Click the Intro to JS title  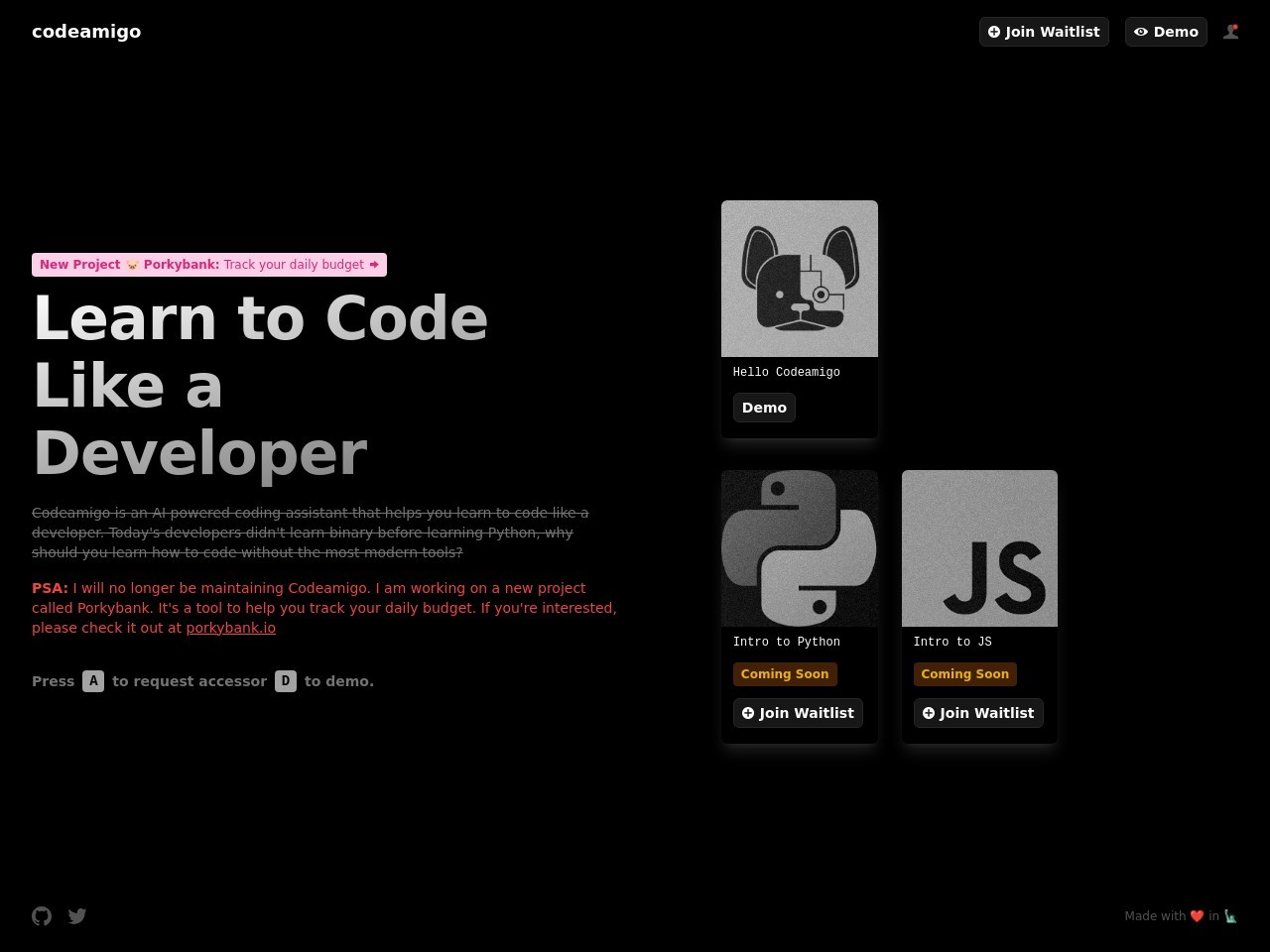pyautogui.click(x=952, y=642)
